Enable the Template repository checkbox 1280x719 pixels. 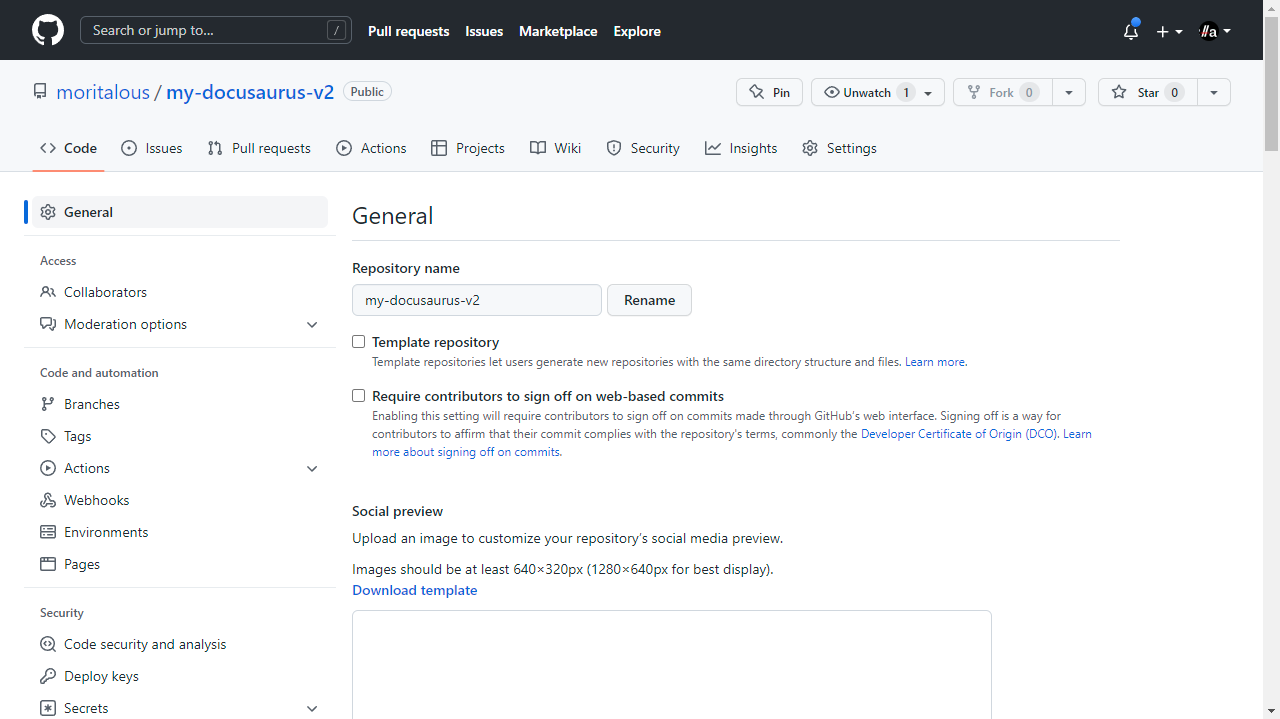[x=359, y=342]
